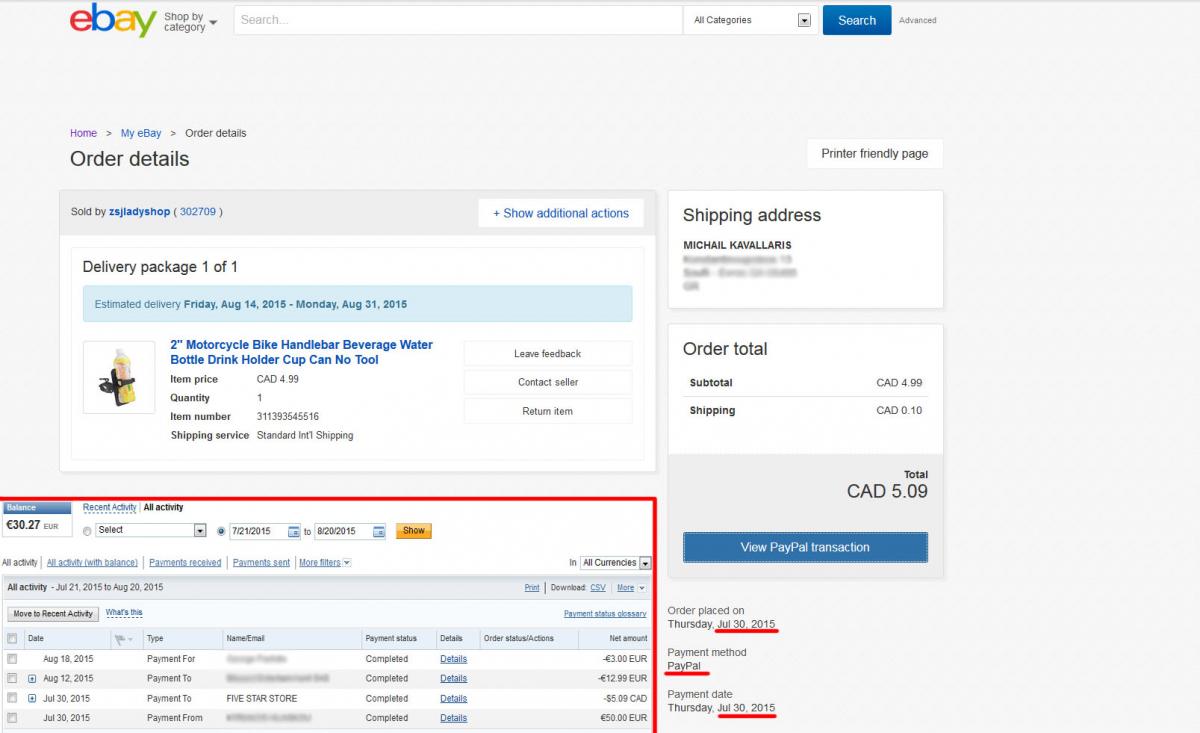Click the FIVE STAR STORE name cell
The height and width of the screenshot is (733, 1200).
point(263,698)
